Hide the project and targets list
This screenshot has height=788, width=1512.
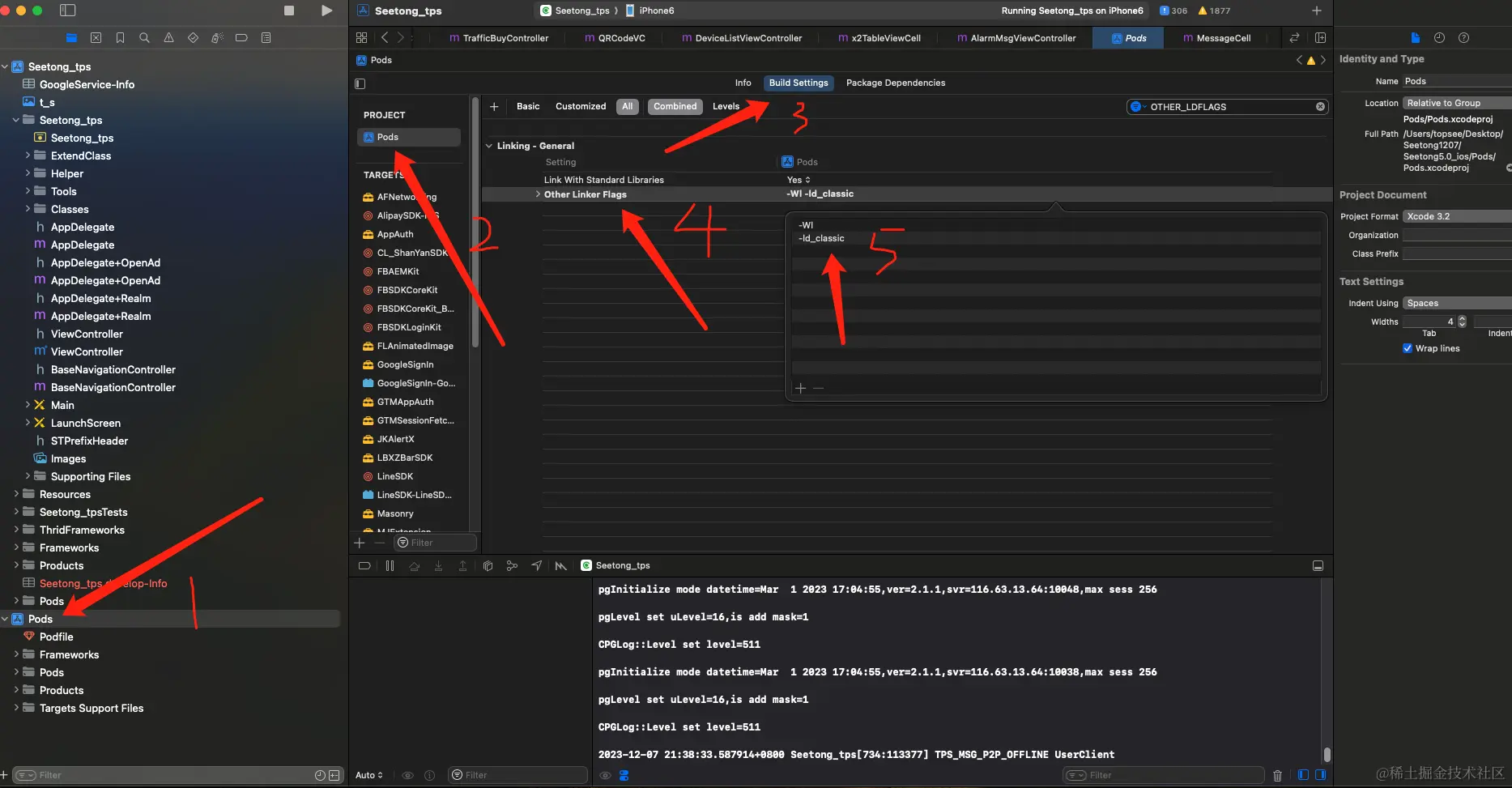[x=360, y=83]
